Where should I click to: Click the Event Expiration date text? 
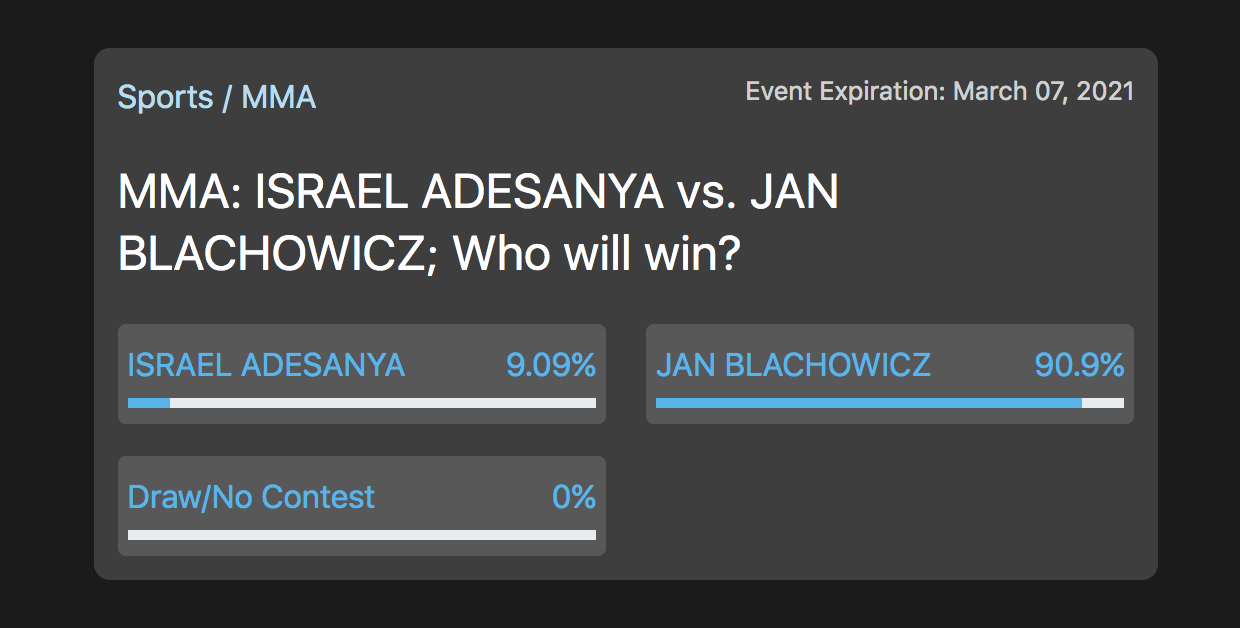(940, 91)
